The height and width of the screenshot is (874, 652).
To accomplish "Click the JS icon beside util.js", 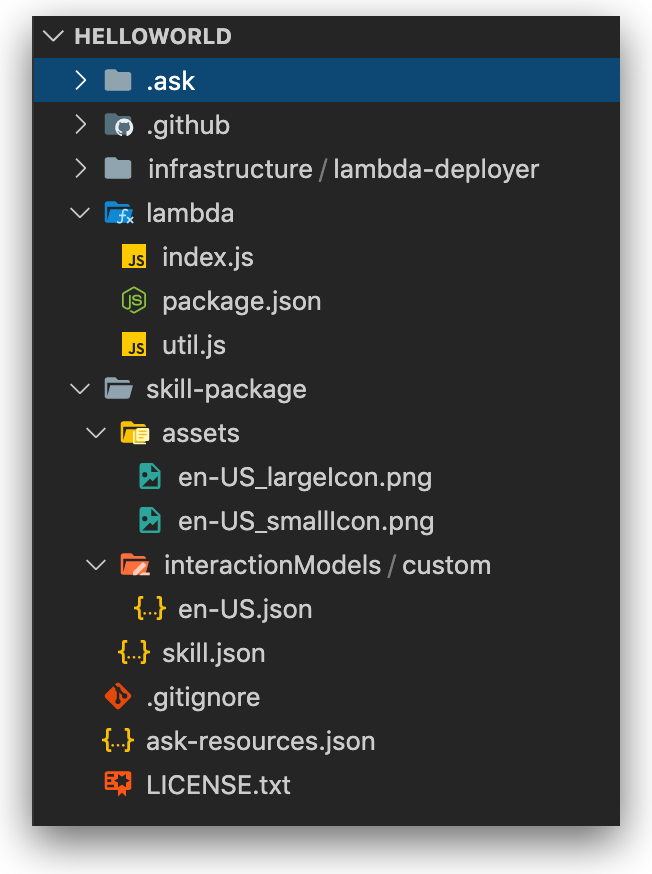I will pos(133,346).
